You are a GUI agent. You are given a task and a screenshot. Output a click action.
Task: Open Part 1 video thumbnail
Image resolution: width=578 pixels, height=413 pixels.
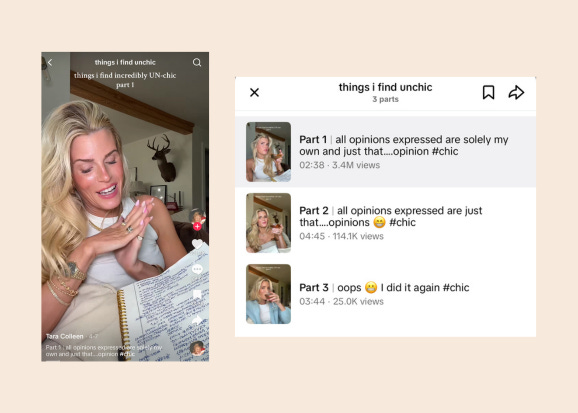268,152
